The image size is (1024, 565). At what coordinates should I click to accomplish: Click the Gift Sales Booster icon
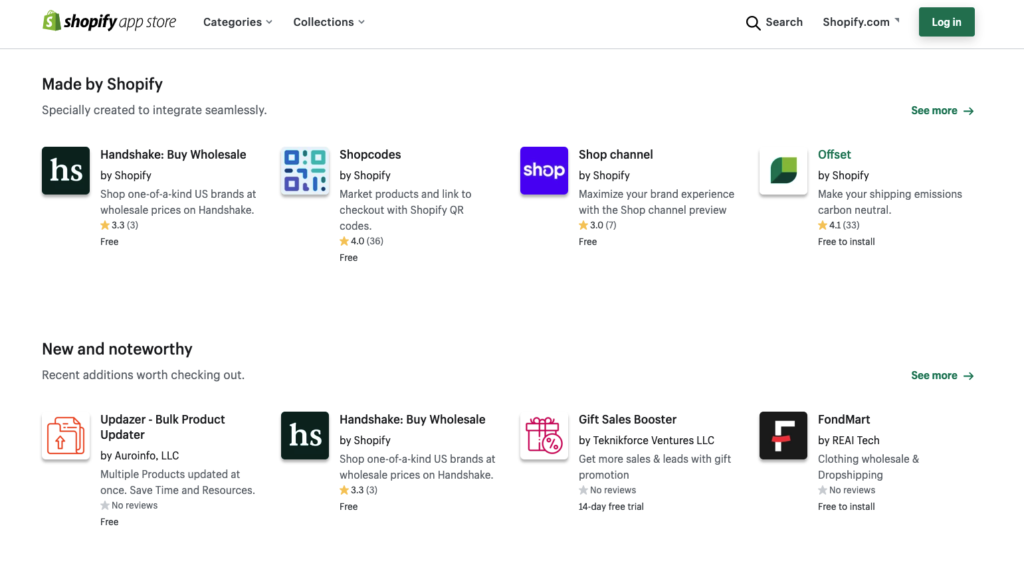tap(544, 436)
